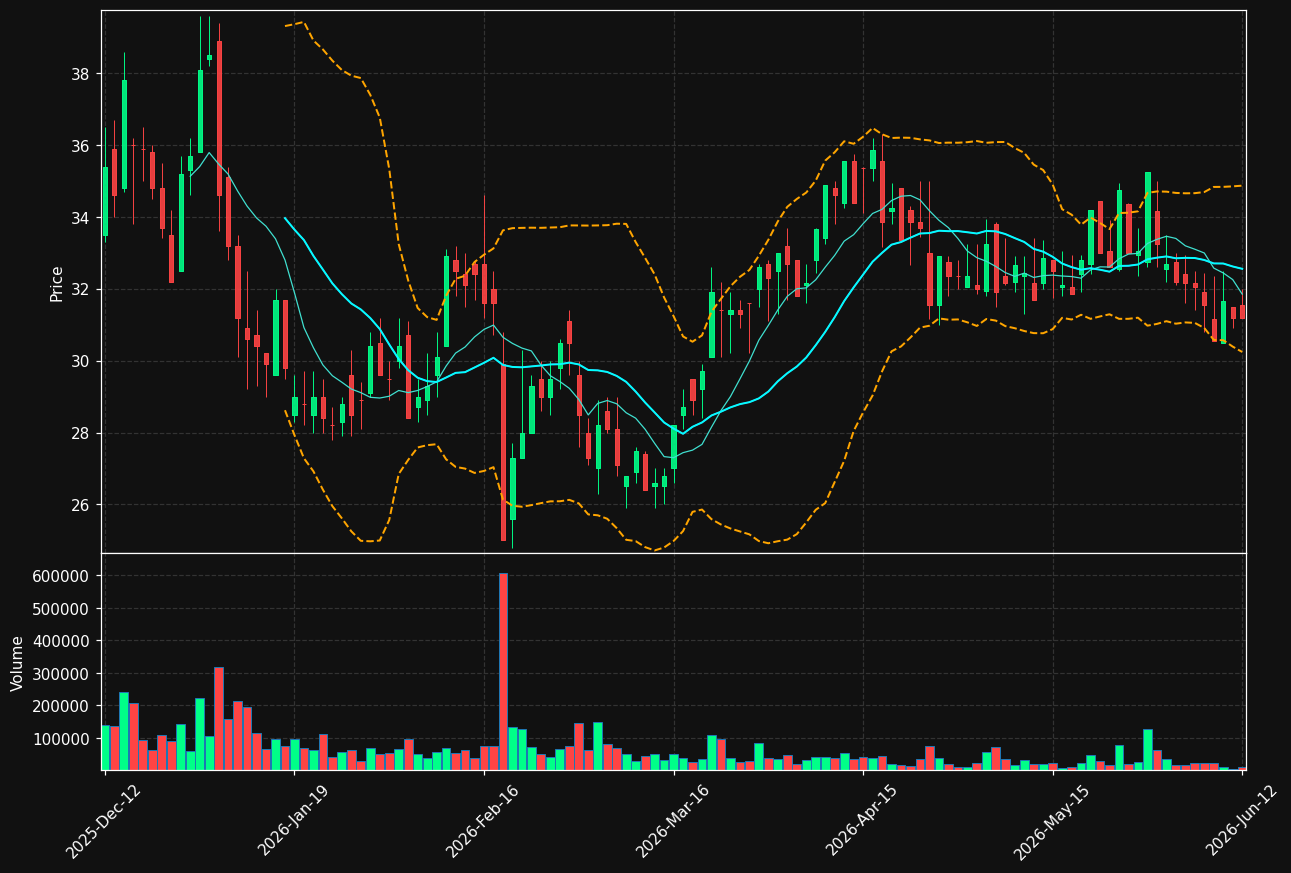Click the 2026-Jan-19 date label
Screen dimensions: 1291x873
click(x=293, y=822)
